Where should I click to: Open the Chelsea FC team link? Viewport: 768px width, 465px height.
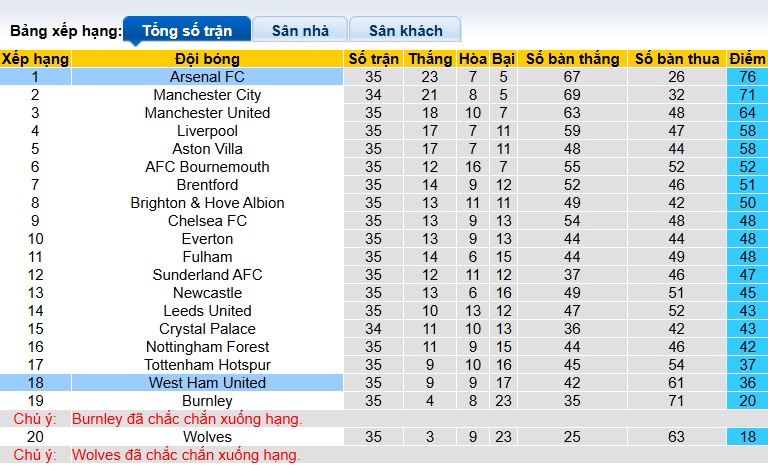pos(207,220)
